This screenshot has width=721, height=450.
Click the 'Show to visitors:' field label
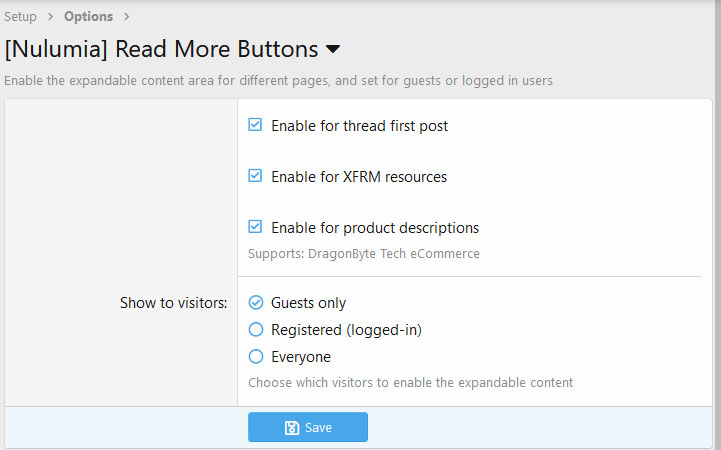point(173,302)
